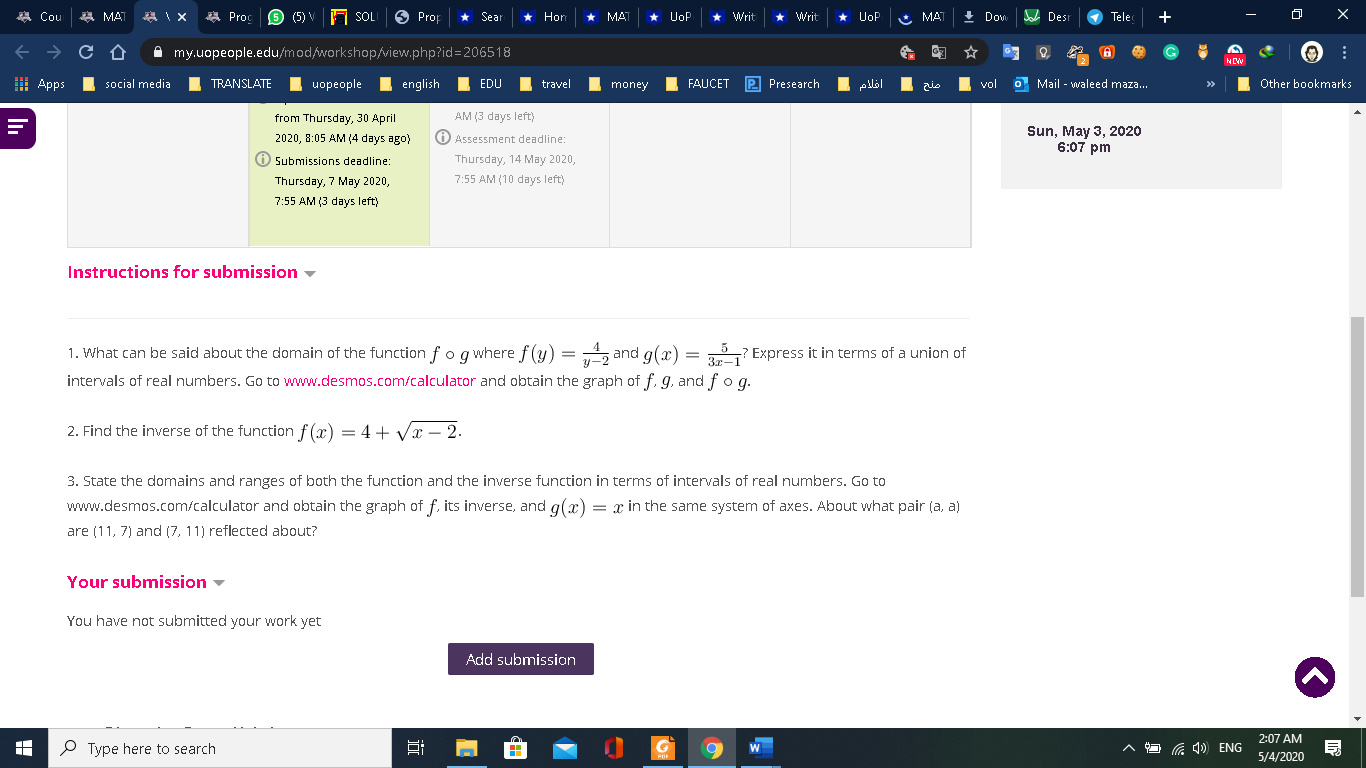This screenshot has width=1366, height=768.
Task: Toggle the extension with the NEW badge
Action: [x=1234, y=50]
